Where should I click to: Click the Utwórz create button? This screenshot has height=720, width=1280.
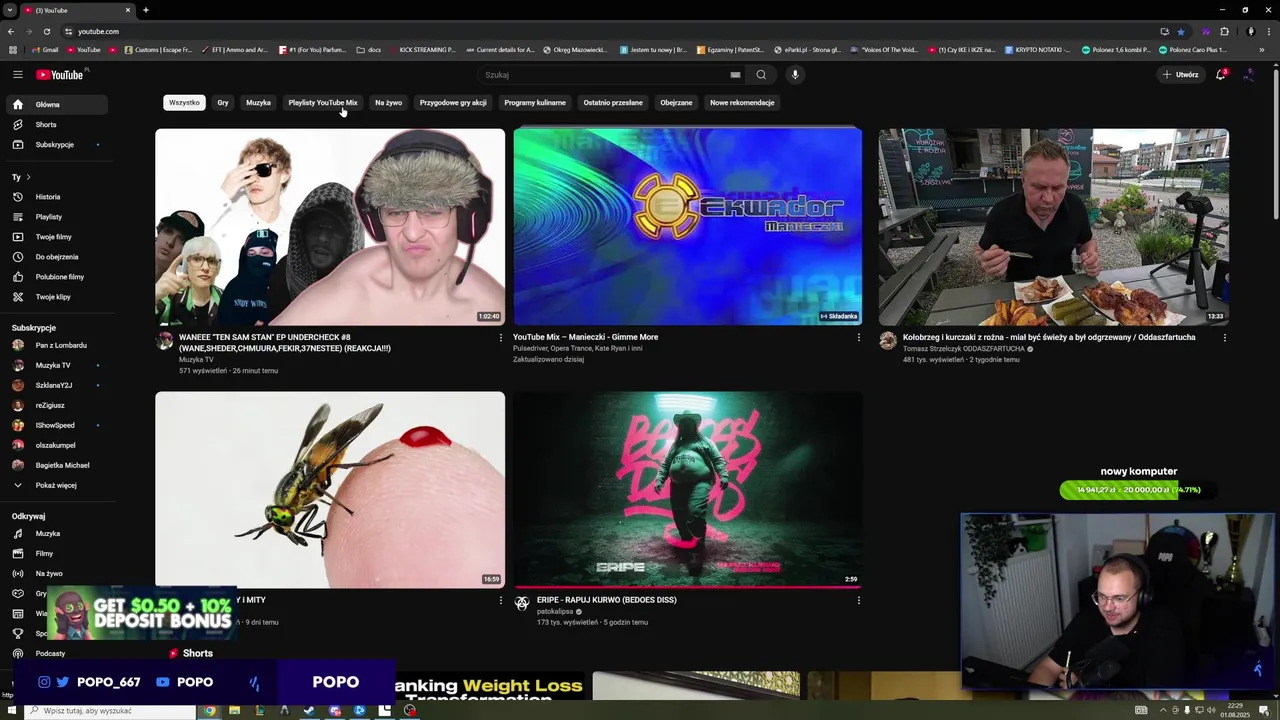coord(1180,74)
